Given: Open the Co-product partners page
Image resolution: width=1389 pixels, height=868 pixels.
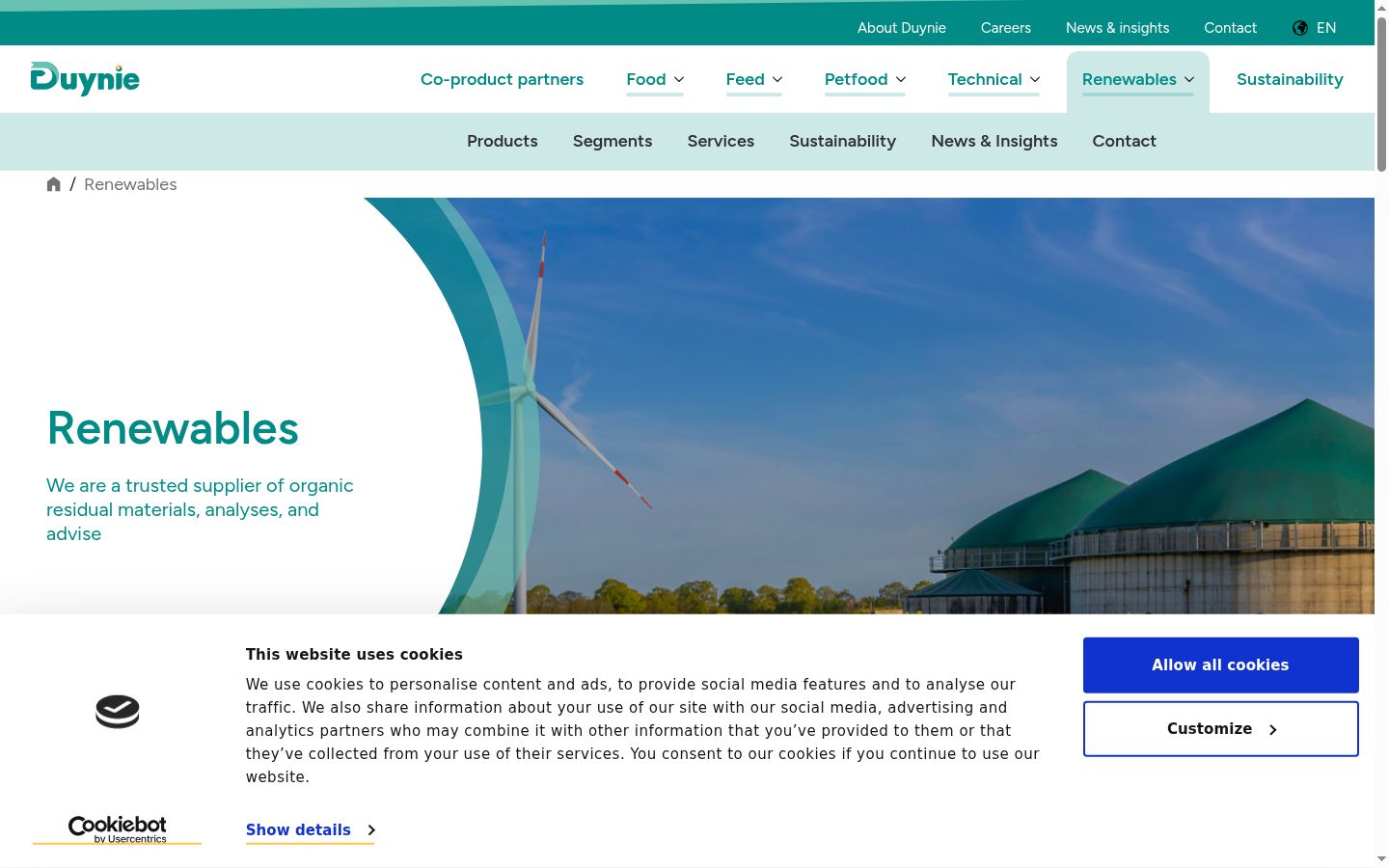Looking at the screenshot, I should tap(502, 79).
